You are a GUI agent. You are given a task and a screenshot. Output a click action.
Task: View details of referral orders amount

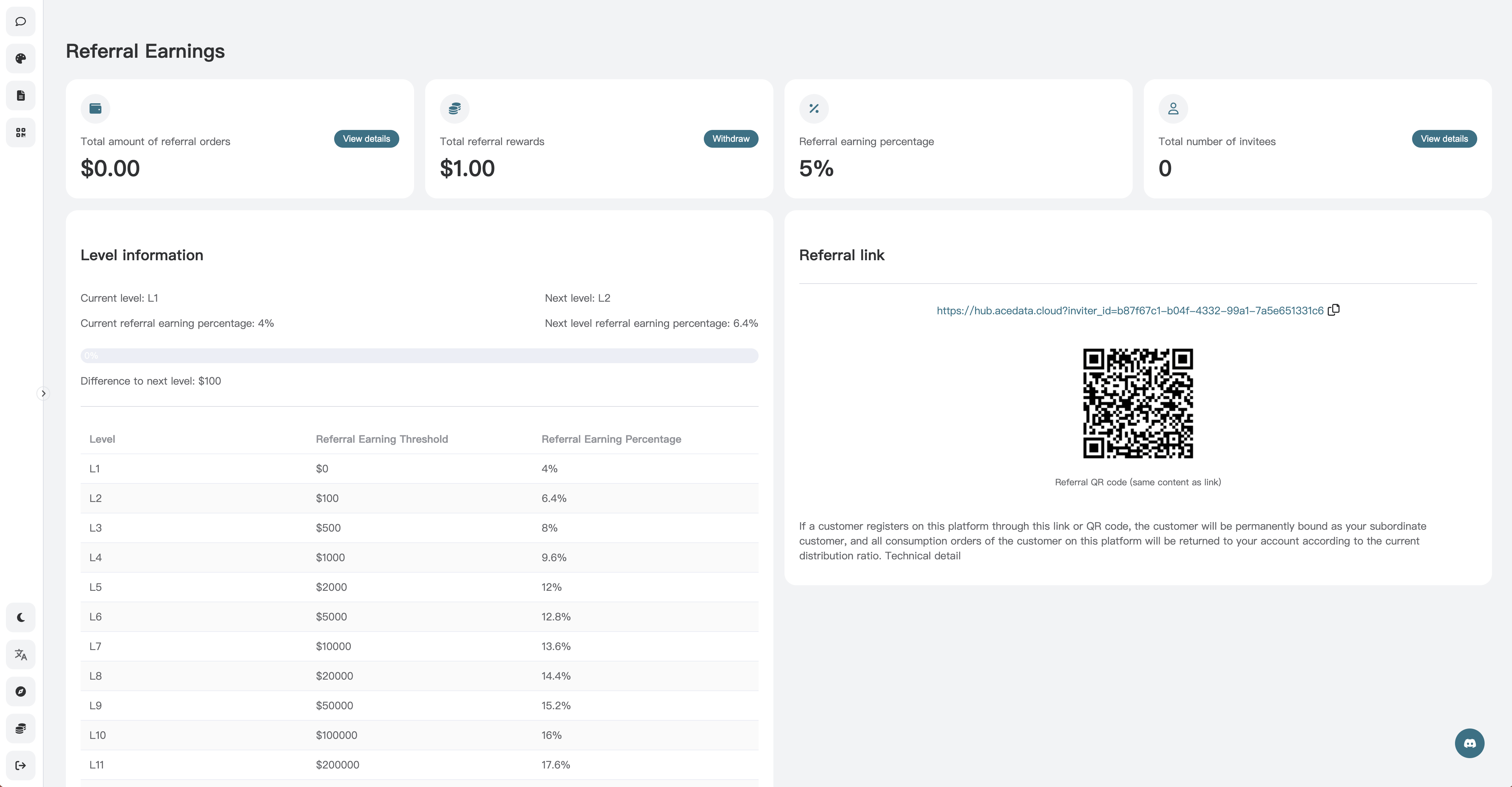[366, 138]
